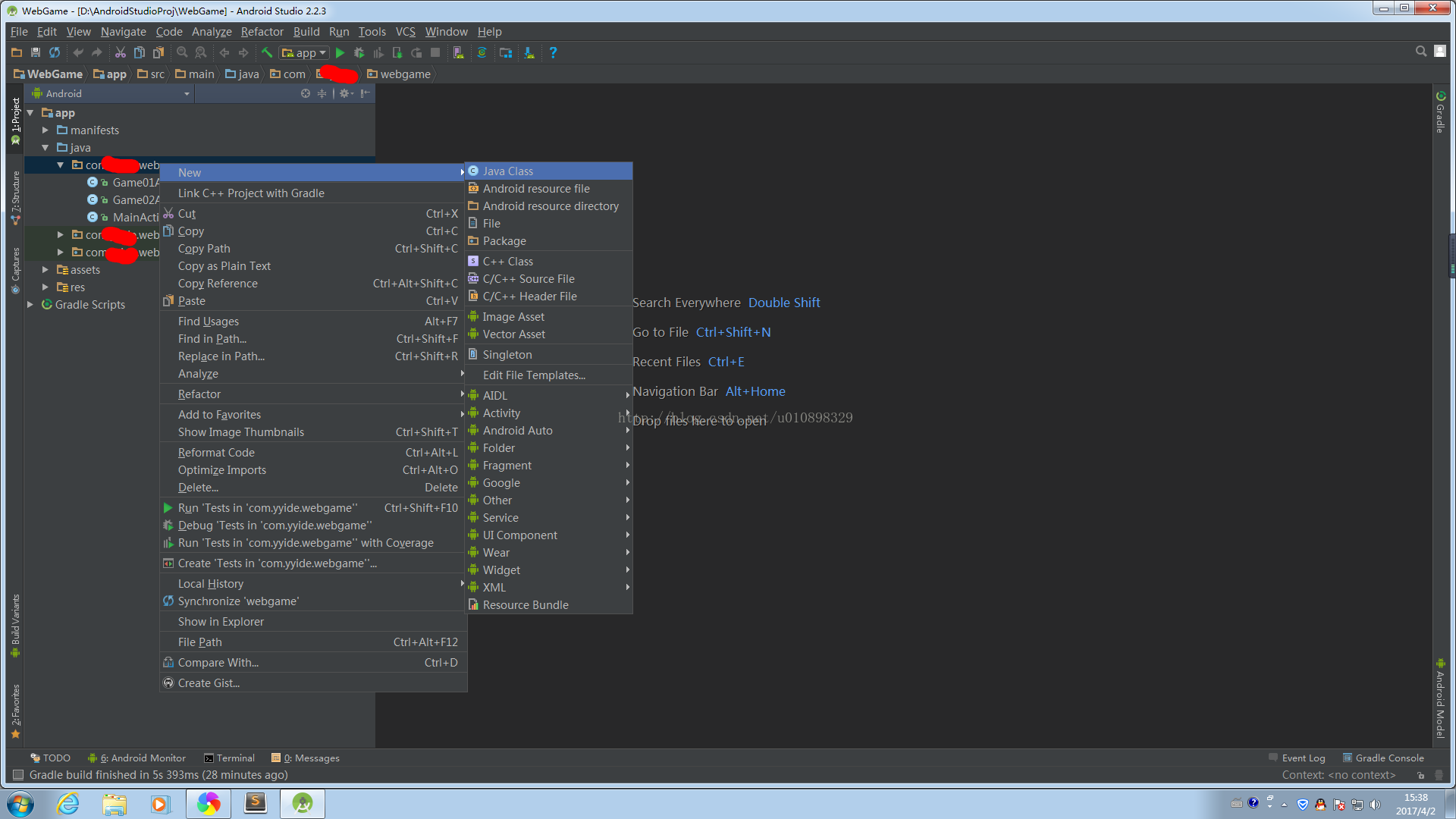This screenshot has height=819, width=1456.
Task: Click the blue Help question mark
Action: tap(553, 52)
